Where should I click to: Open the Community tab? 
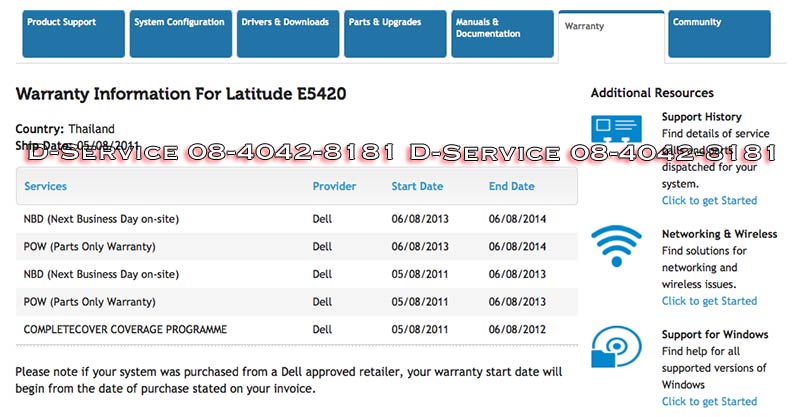pos(719,34)
